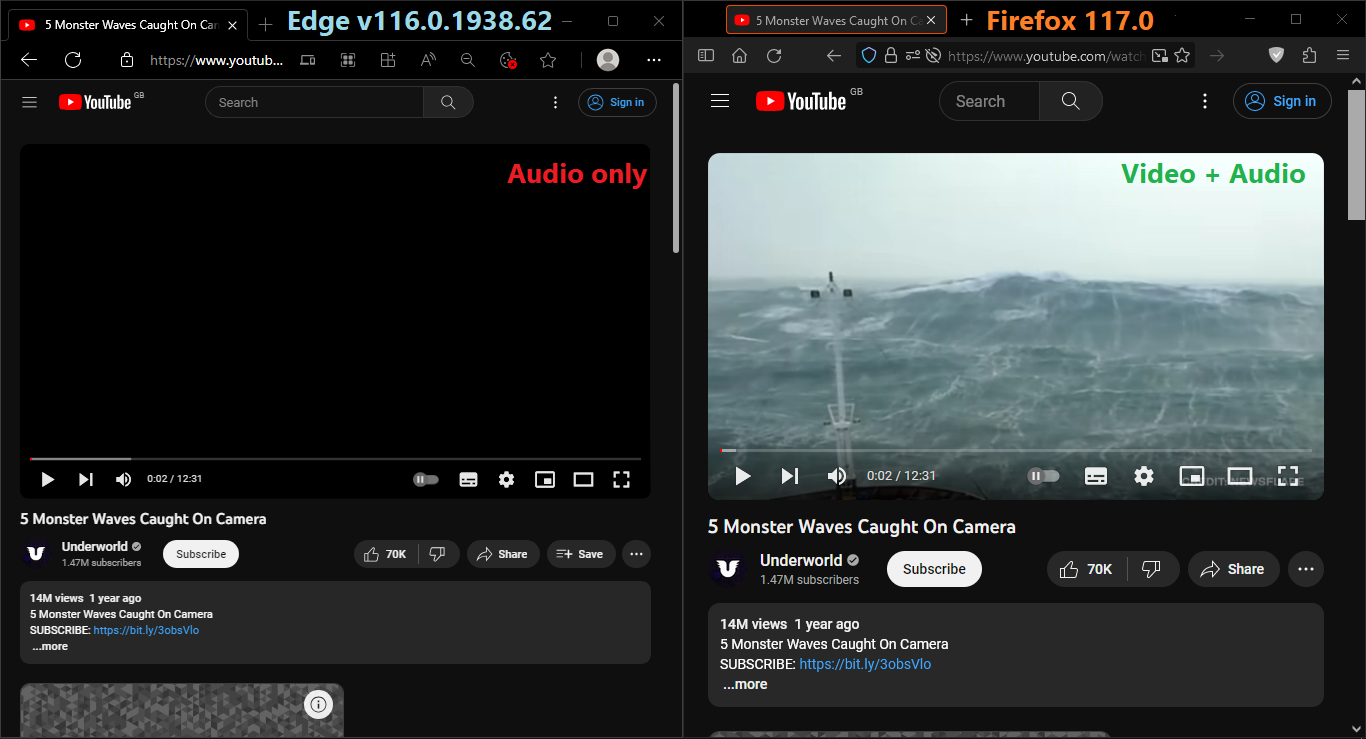
Task: Start Edge Read Aloud
Action: tap(428, 60)
